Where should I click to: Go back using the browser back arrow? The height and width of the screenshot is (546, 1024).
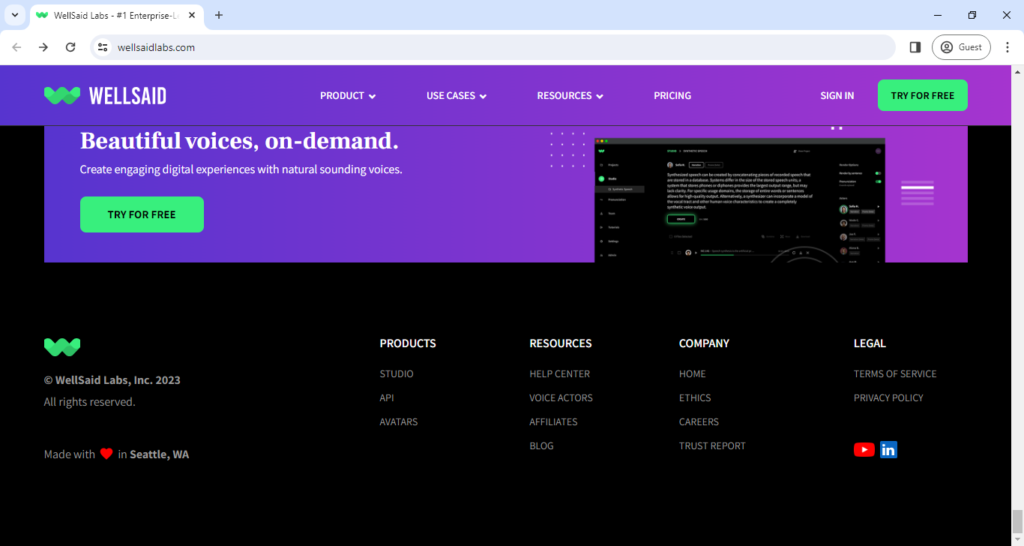[17, 47]
